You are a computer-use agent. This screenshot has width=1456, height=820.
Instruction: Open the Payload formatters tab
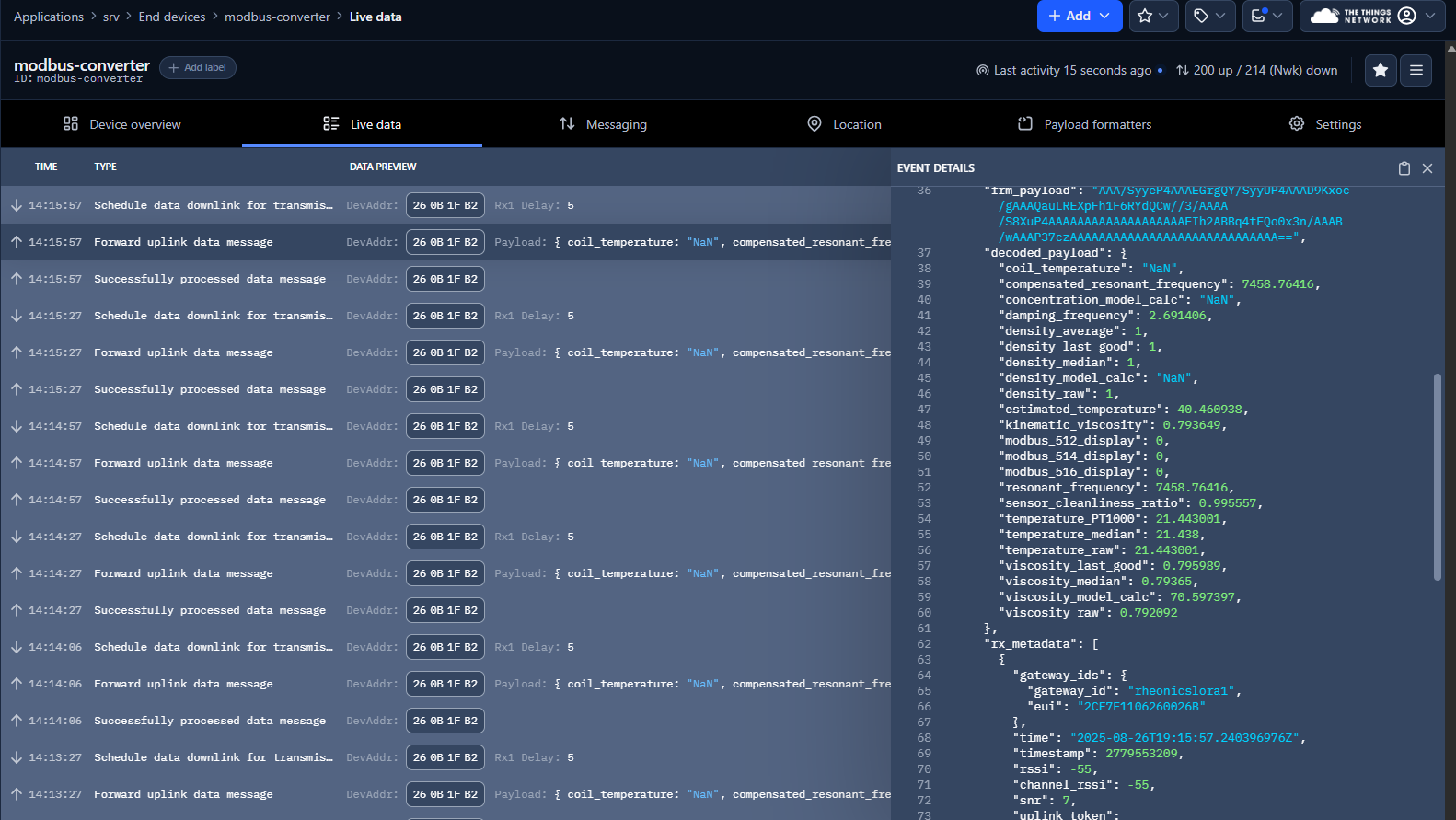coord(1084,124)
